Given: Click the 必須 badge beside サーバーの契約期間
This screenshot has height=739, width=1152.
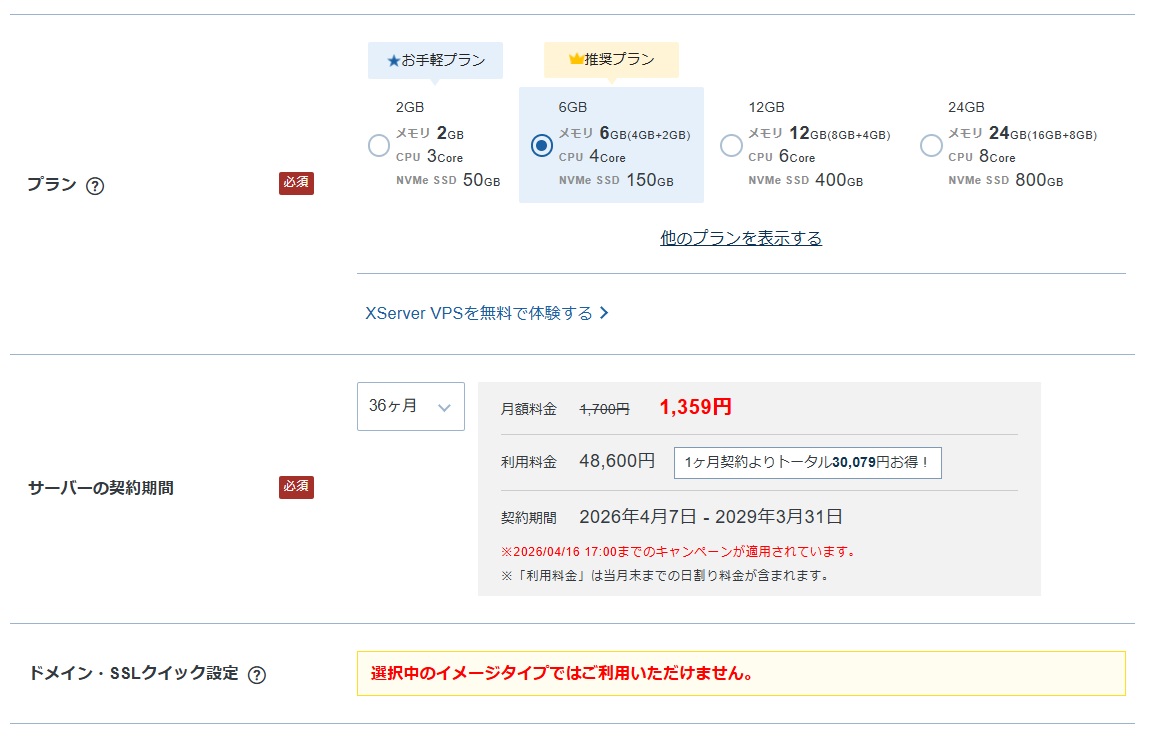Looking at the screenshot, I should [294, 487].
